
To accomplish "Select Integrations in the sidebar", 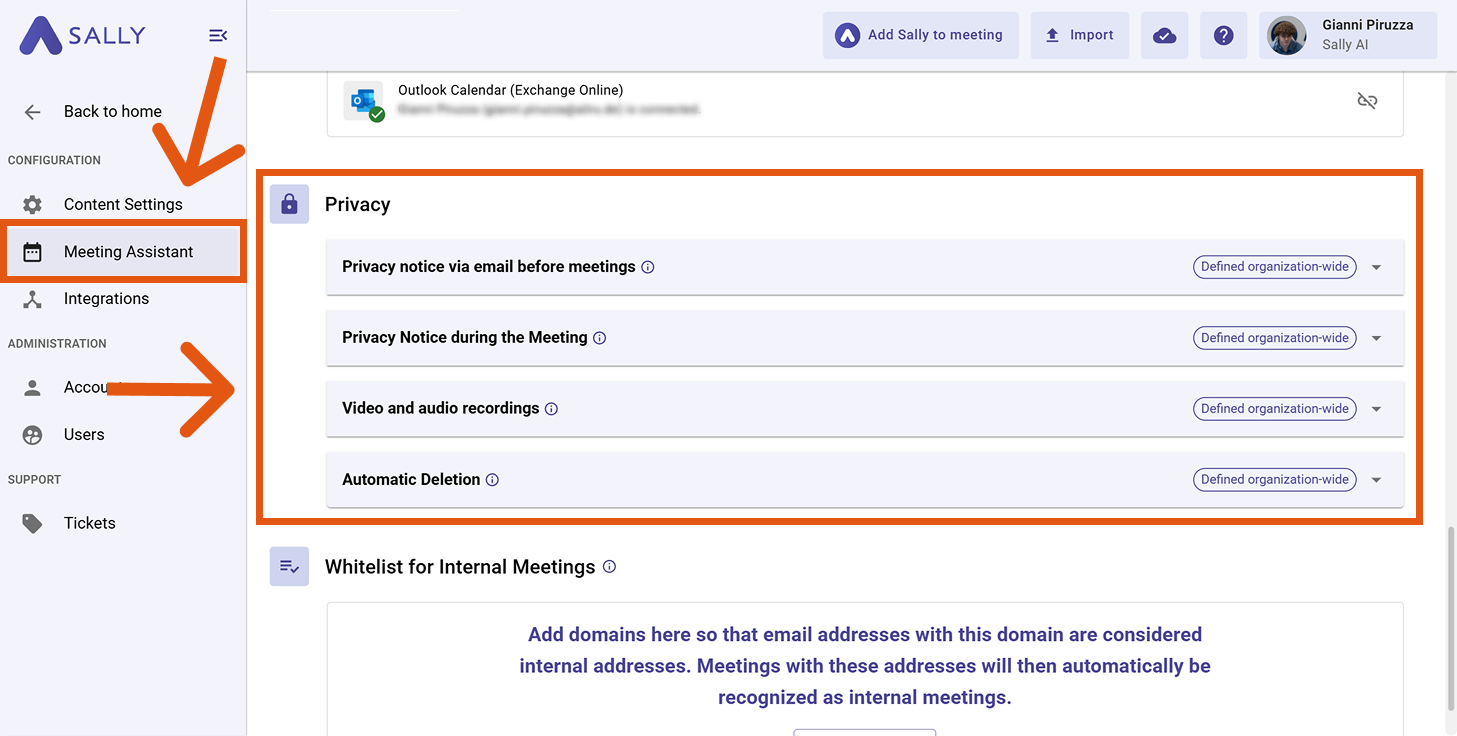I will [106, 299].
